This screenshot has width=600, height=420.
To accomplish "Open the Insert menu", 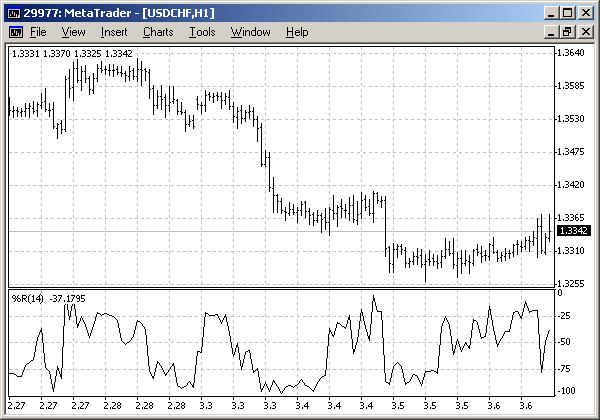I will [x=114, y=32].
